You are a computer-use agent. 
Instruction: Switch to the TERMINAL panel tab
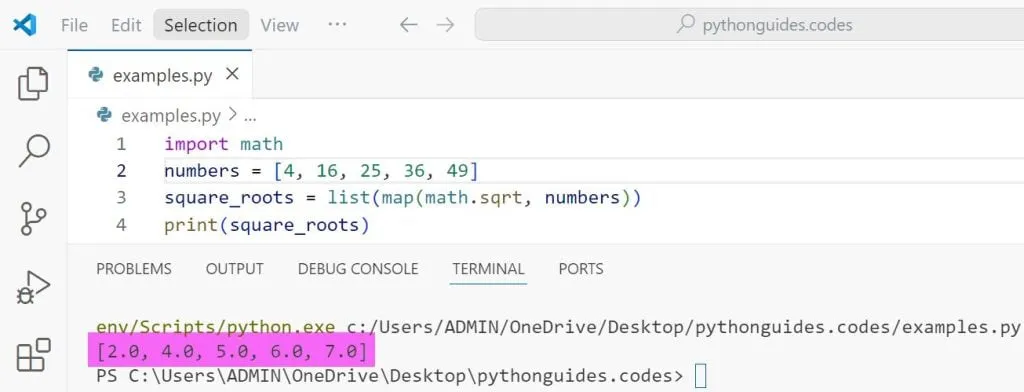488,269
